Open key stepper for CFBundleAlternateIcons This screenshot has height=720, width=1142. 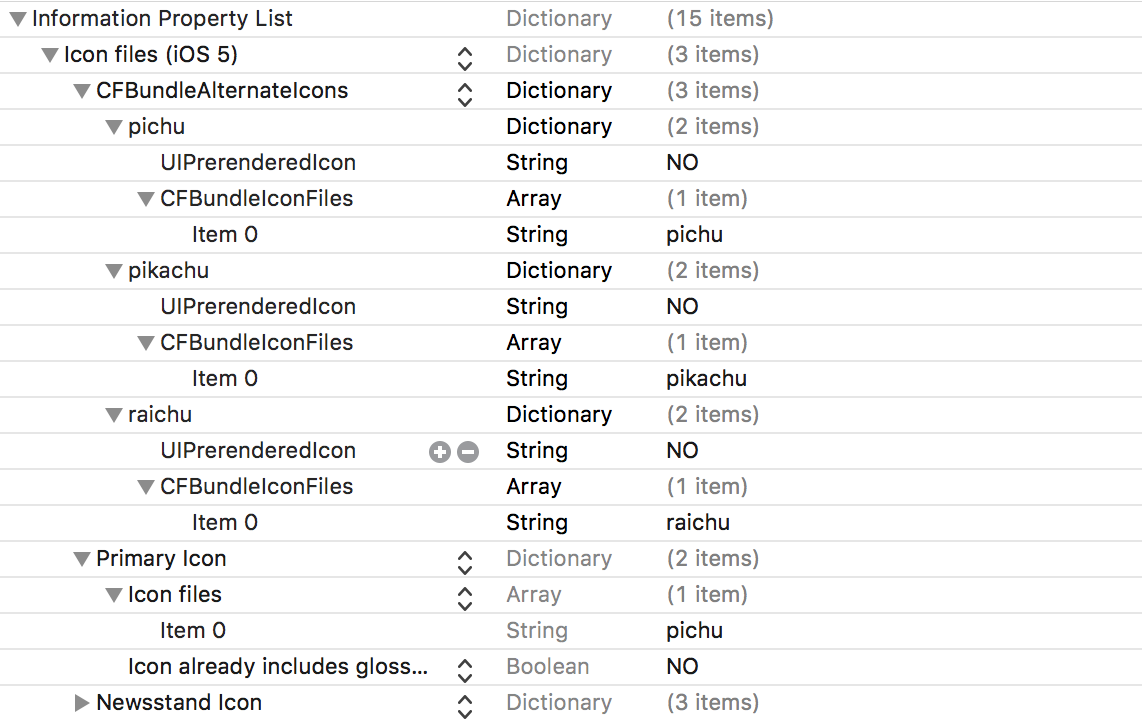464,93
